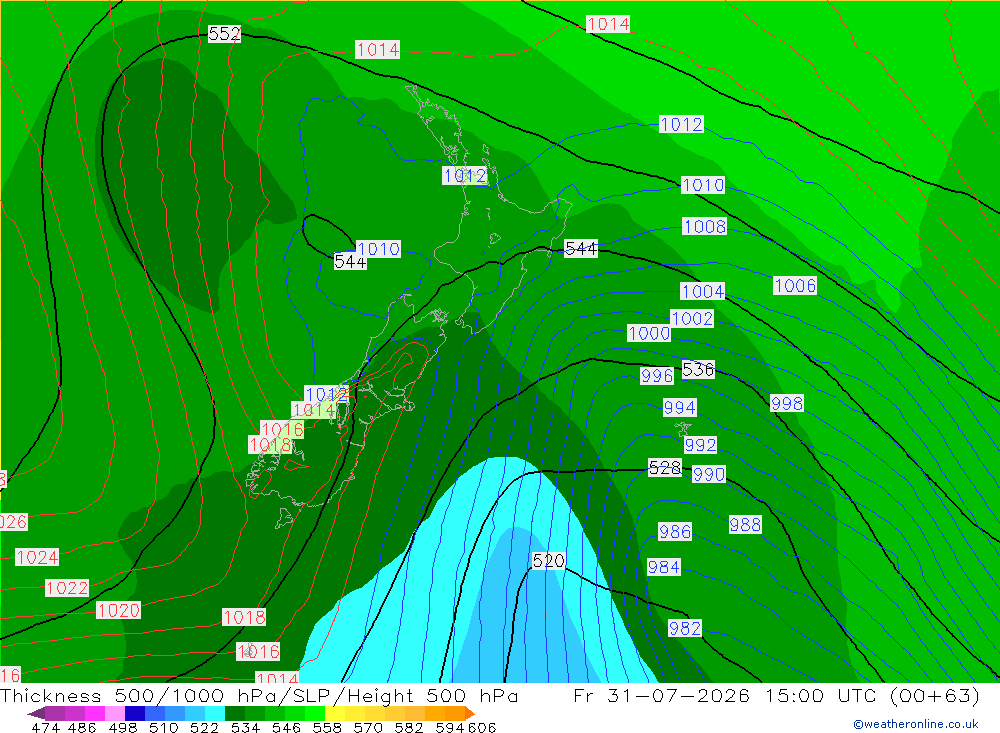Click the 990 pressure label
1000x733 pixels.
(x=709, y=474)
